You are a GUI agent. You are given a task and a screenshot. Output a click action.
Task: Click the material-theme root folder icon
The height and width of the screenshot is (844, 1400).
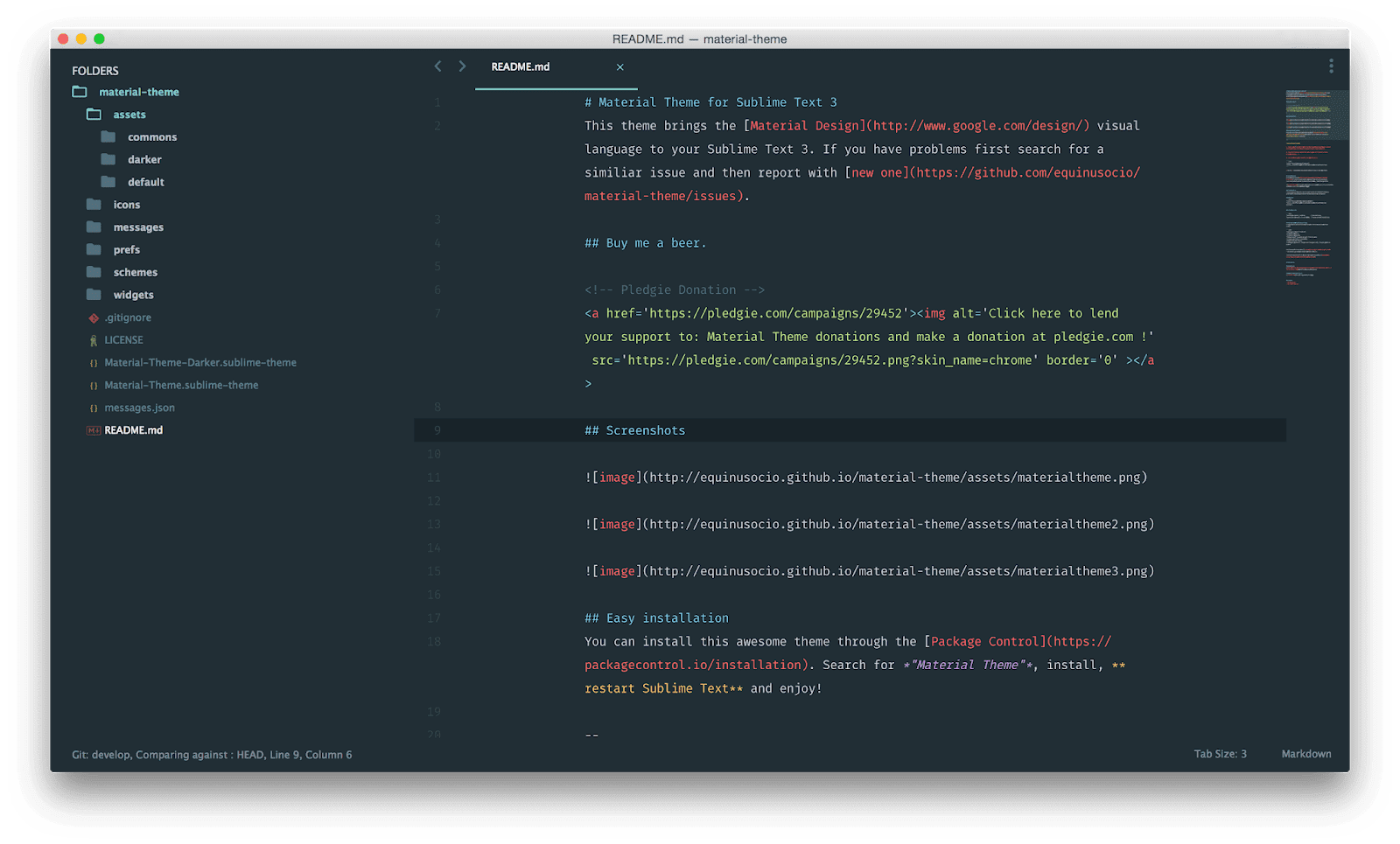click(80, 92)
